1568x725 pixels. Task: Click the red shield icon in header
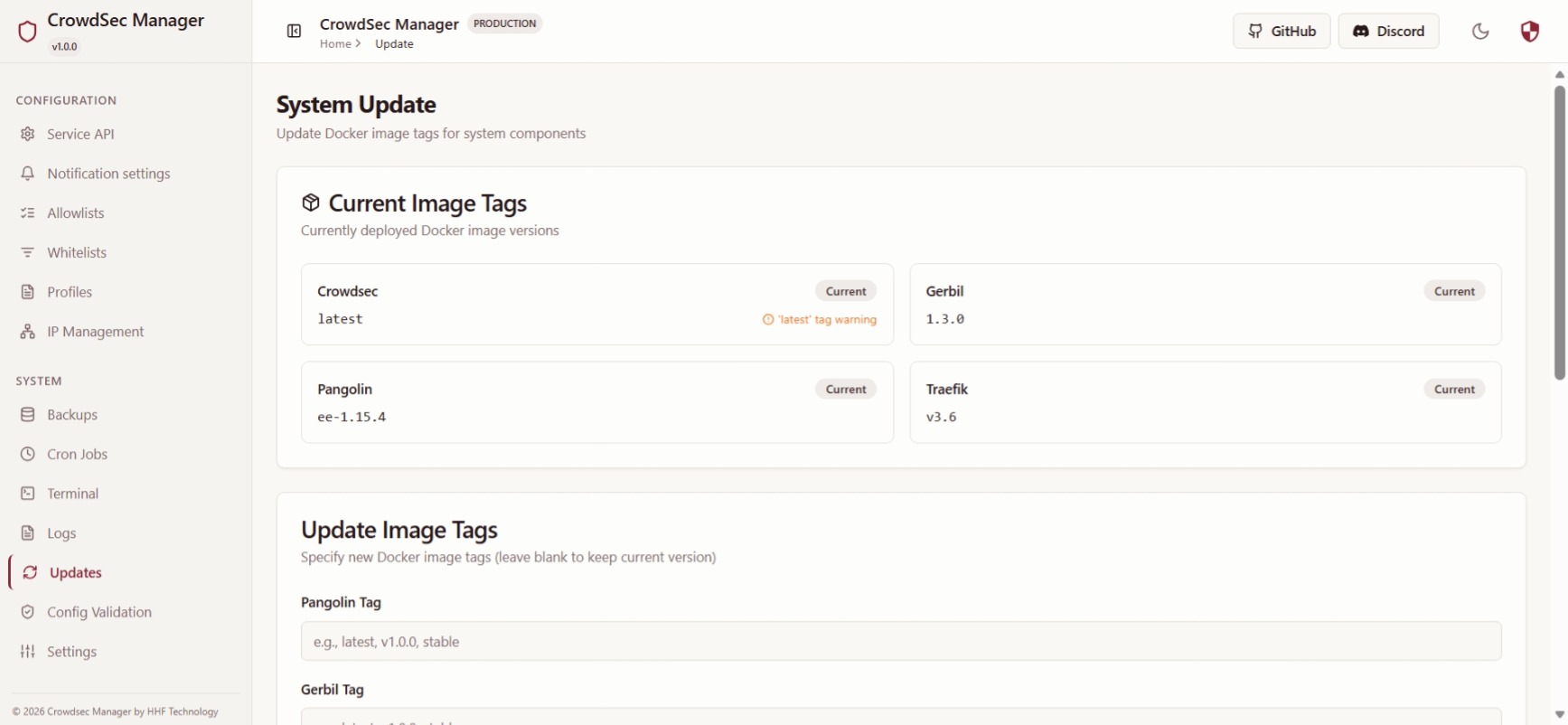click(1529, 32)
